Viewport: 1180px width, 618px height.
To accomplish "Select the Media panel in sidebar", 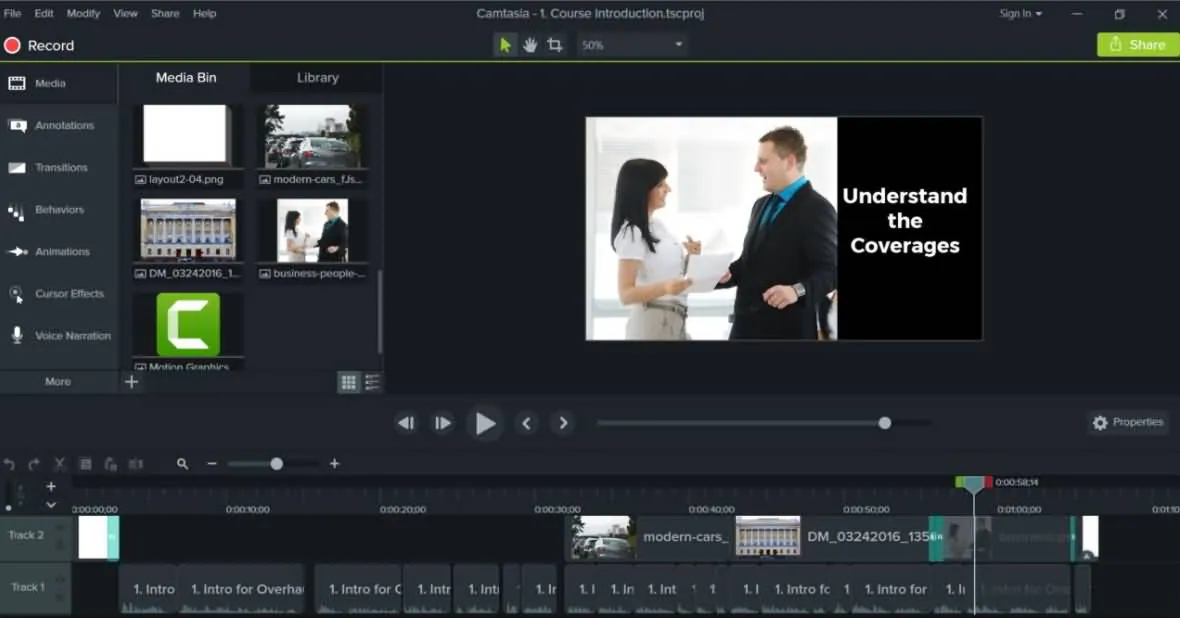I will point(59,84).
